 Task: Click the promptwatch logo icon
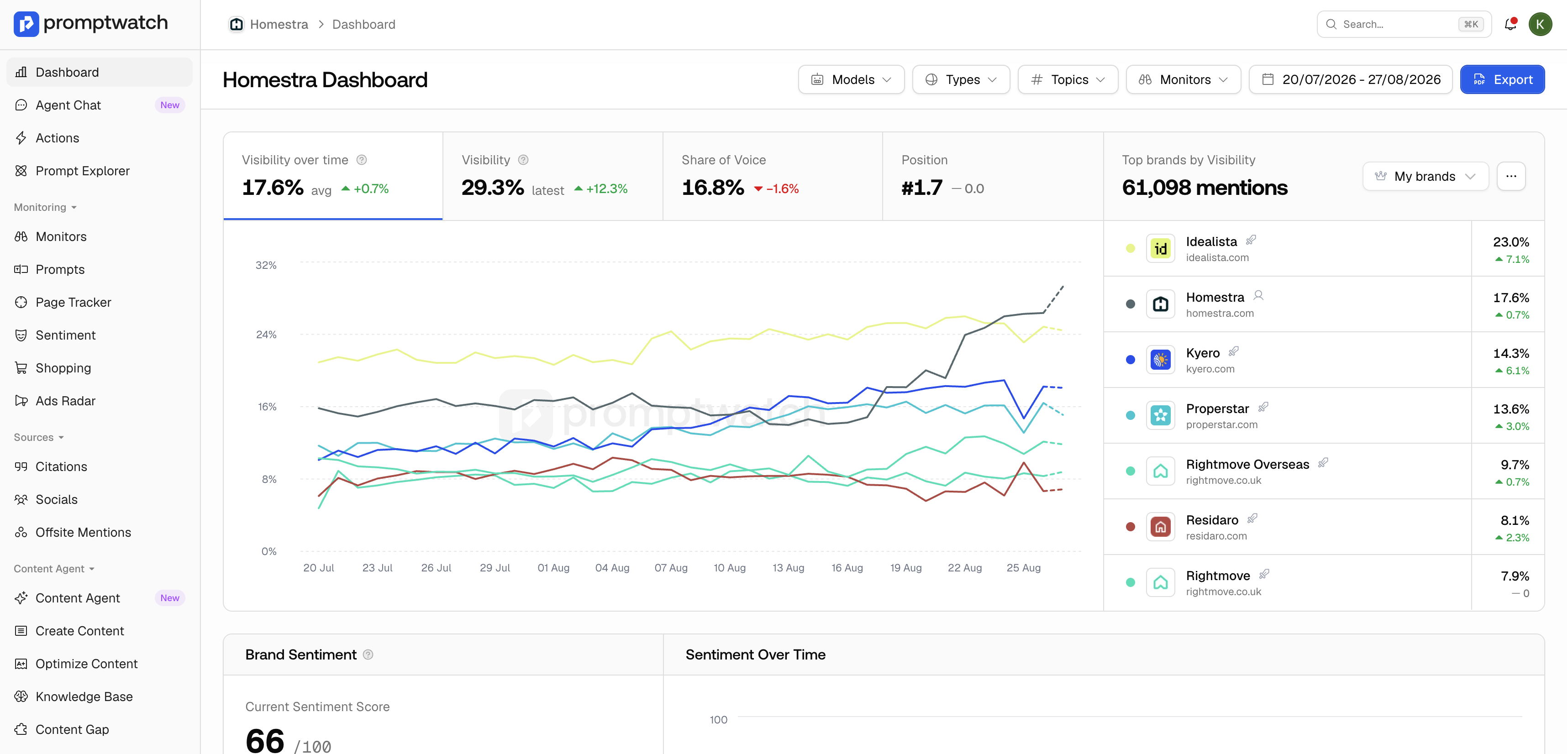pyautogui.click(x=26, y=24)
